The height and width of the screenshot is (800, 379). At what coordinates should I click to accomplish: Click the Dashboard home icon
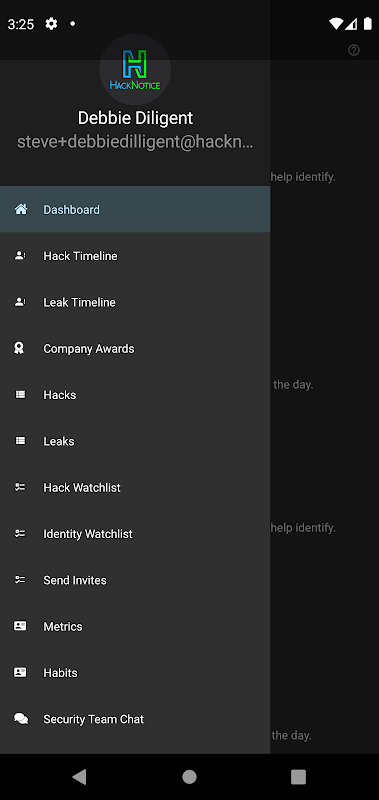click(20, 209)
